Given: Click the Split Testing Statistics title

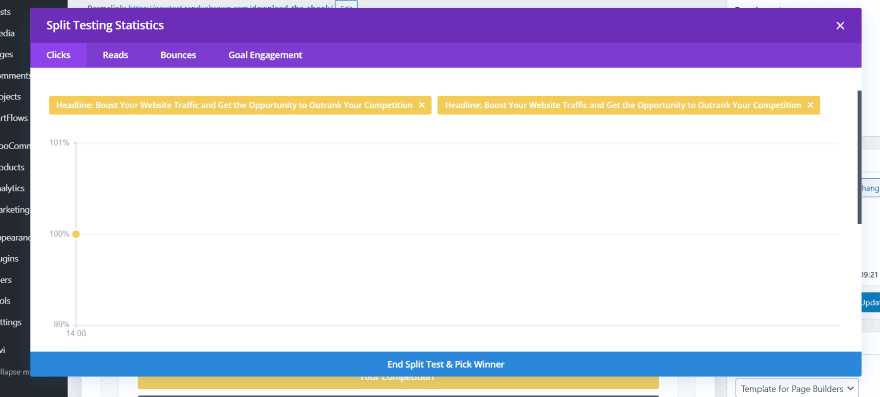Looking at the screenshot, I should (x=105, y=25).
